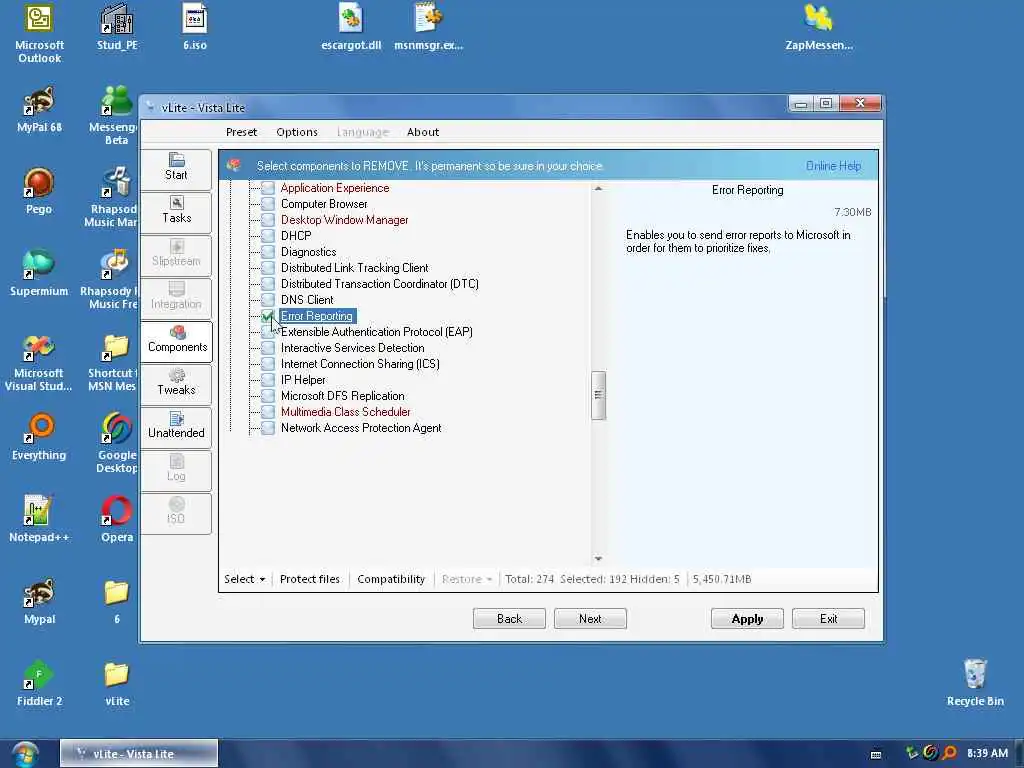1024x768 pixels.
Task: Click the scroll down arrow of component list
Action: tap(598, 559)
